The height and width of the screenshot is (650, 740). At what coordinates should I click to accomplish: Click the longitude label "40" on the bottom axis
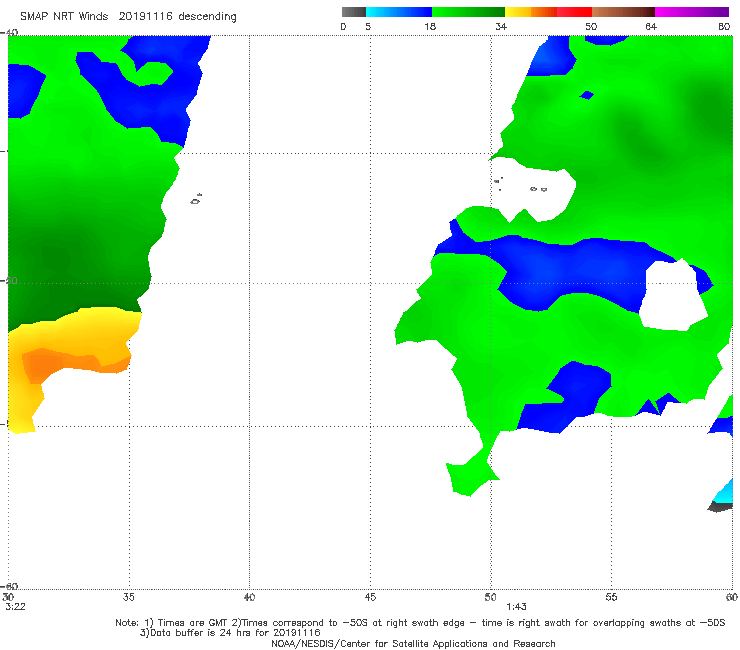249,597
